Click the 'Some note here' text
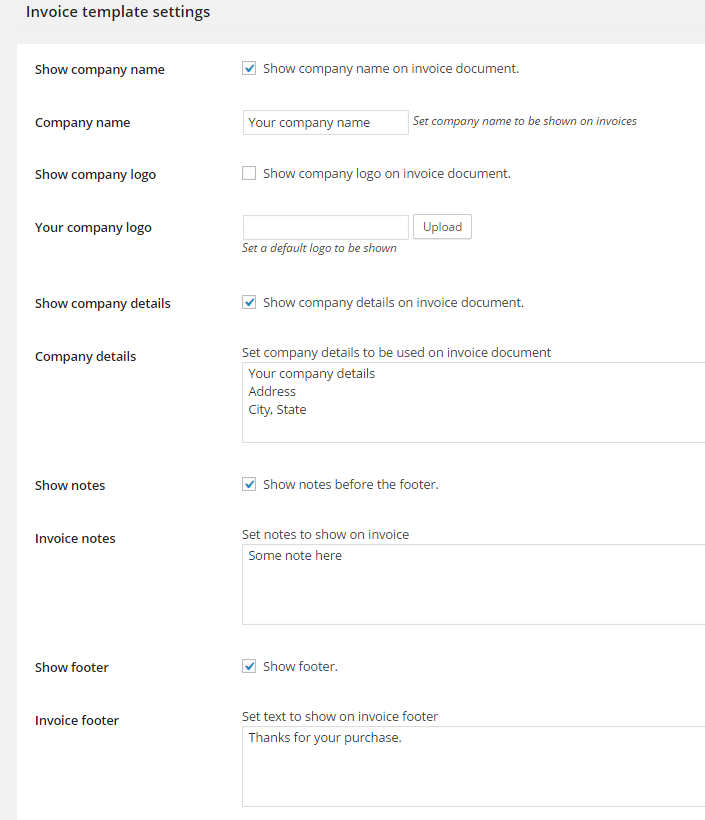Screen dimensions: 705x820 [295, 556]
